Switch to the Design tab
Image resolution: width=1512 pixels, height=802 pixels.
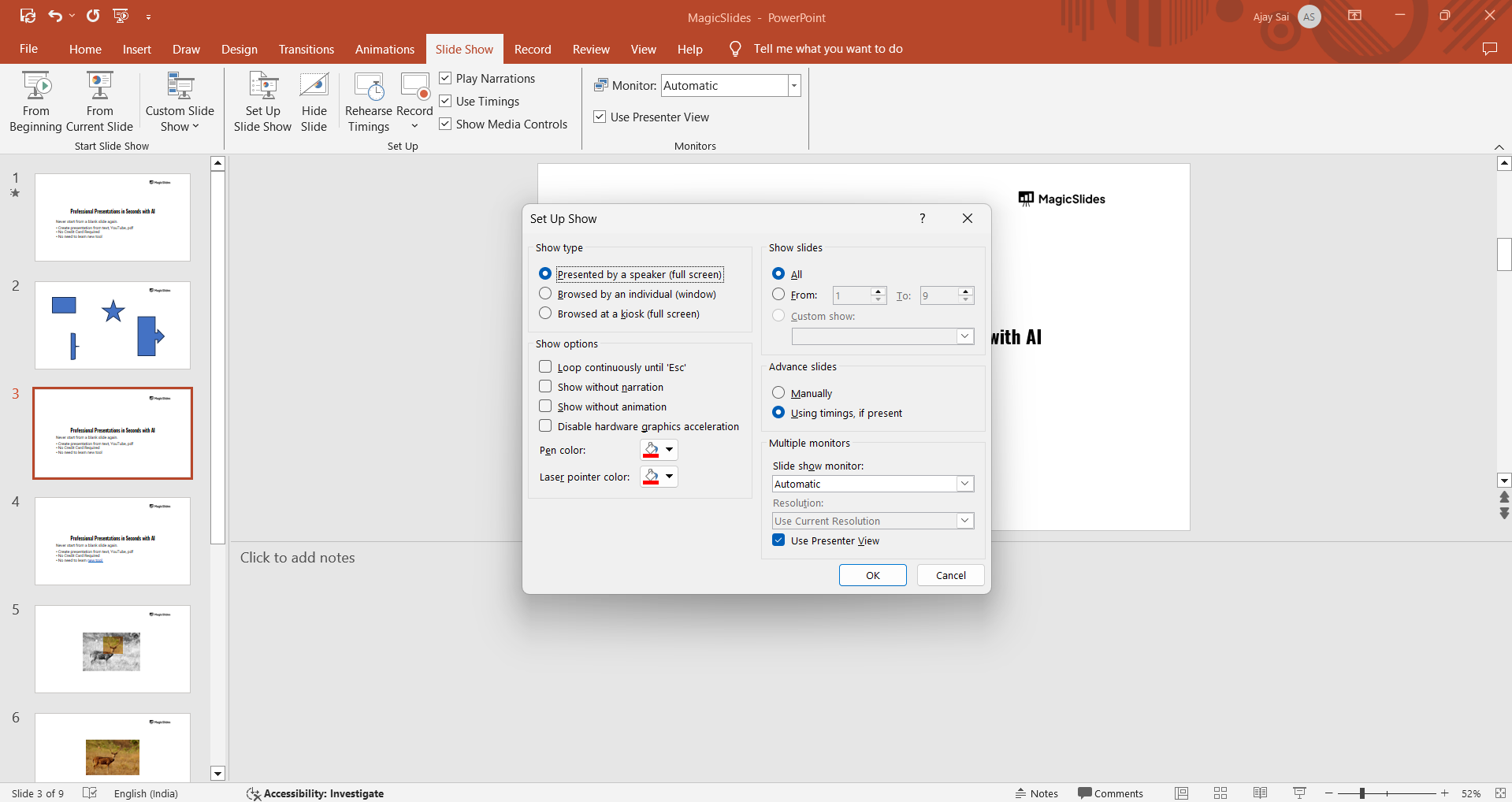click(x=239, y=49)
